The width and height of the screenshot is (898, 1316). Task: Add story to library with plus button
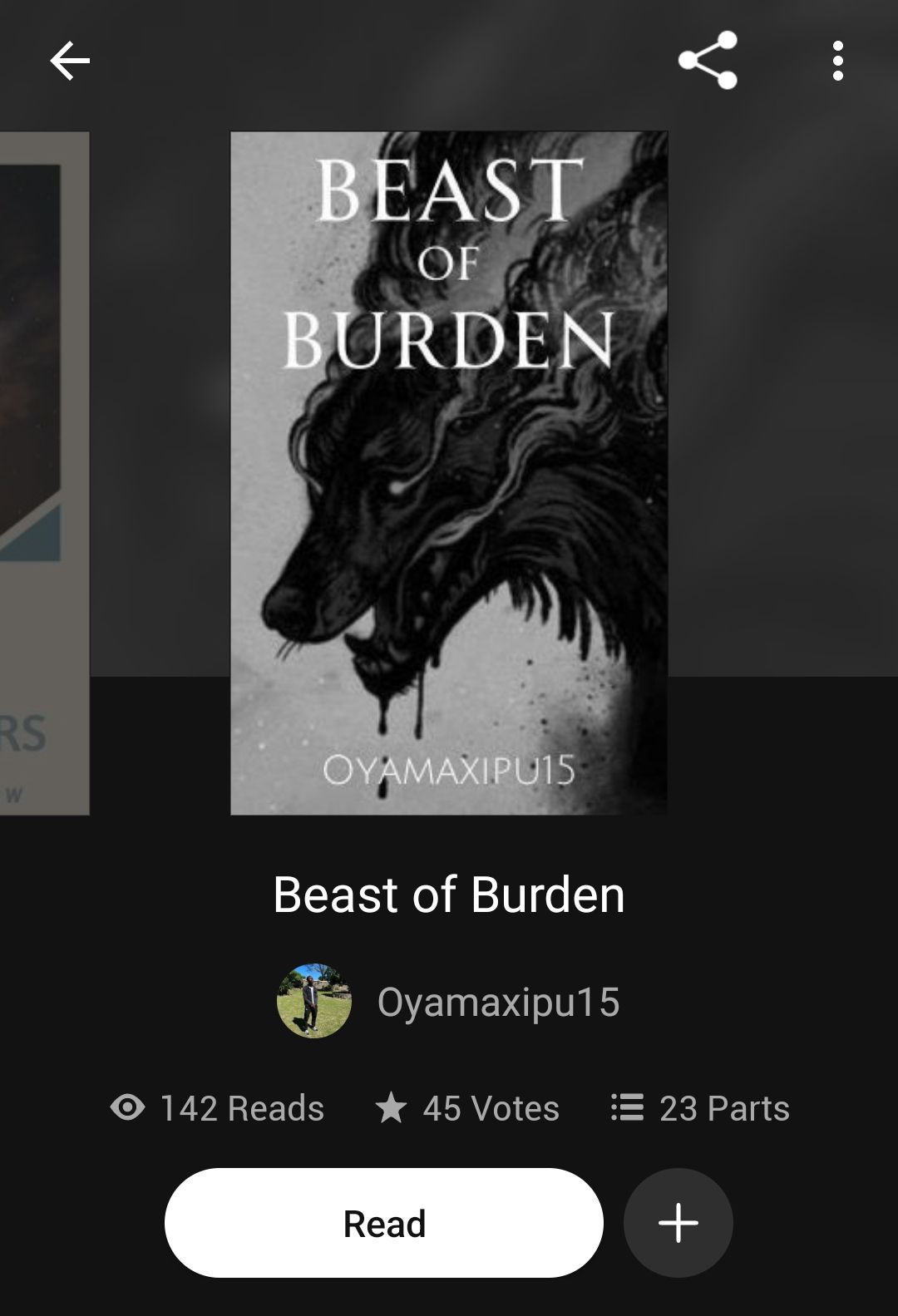[678, 1223]
